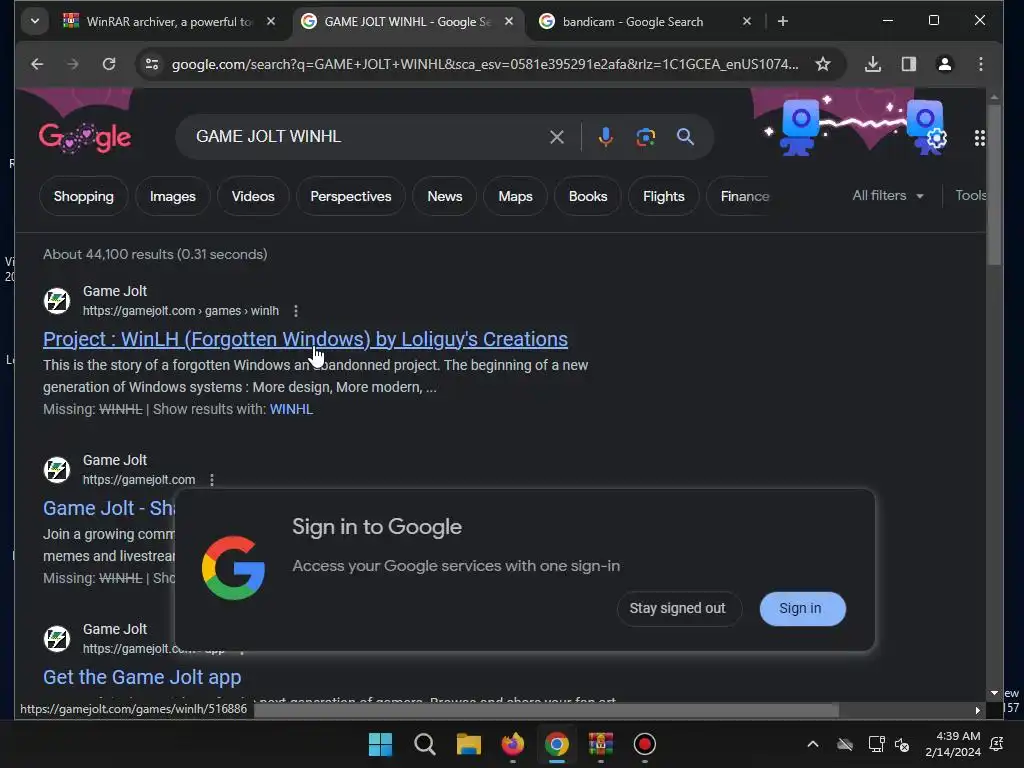Image resolution: width=1024 pixels, height=768 pixels.
Task: Click the network display tray icon
Action: (876, 744)
